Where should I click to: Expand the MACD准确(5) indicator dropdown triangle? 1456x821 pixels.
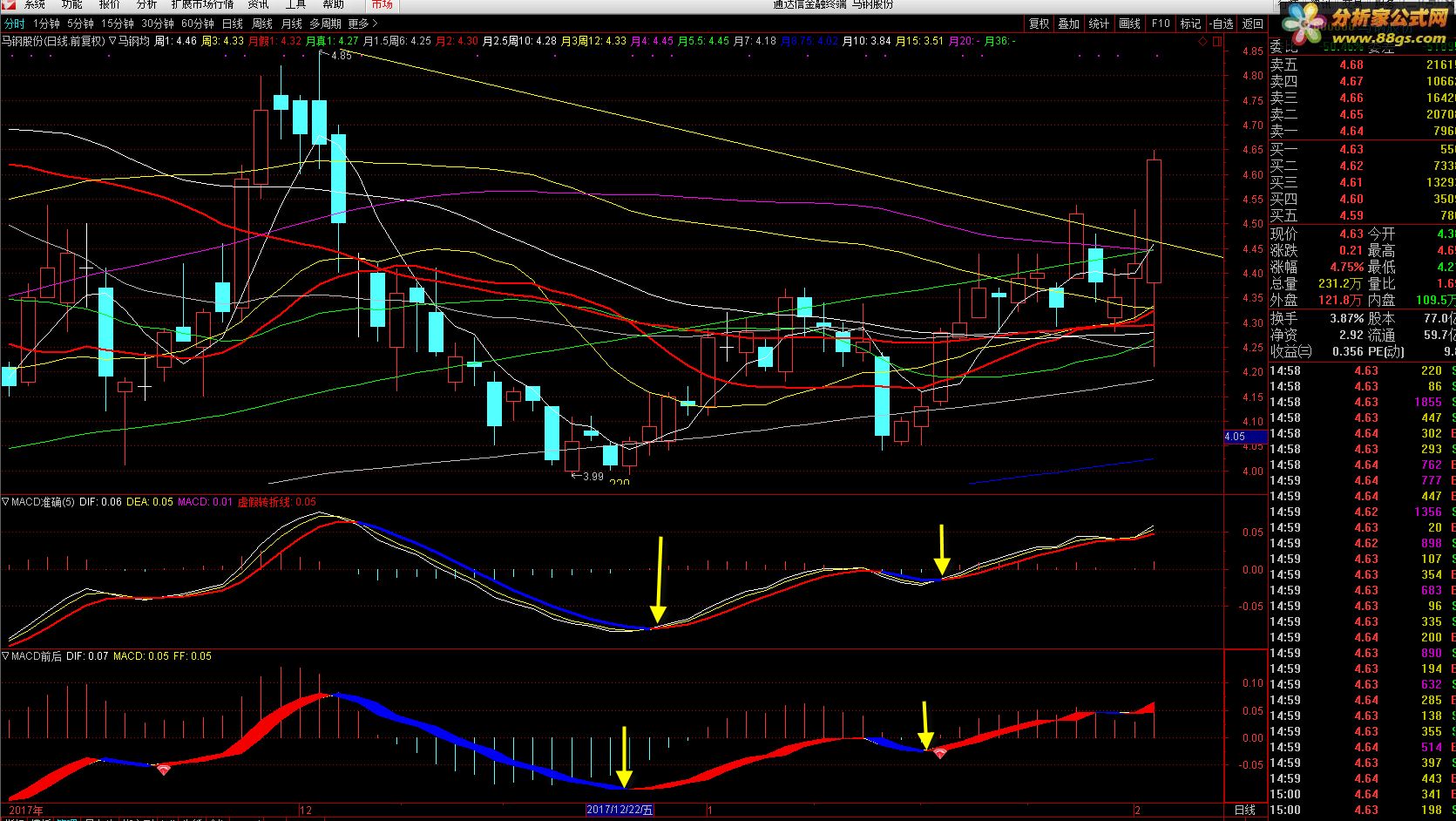point(5,502)
